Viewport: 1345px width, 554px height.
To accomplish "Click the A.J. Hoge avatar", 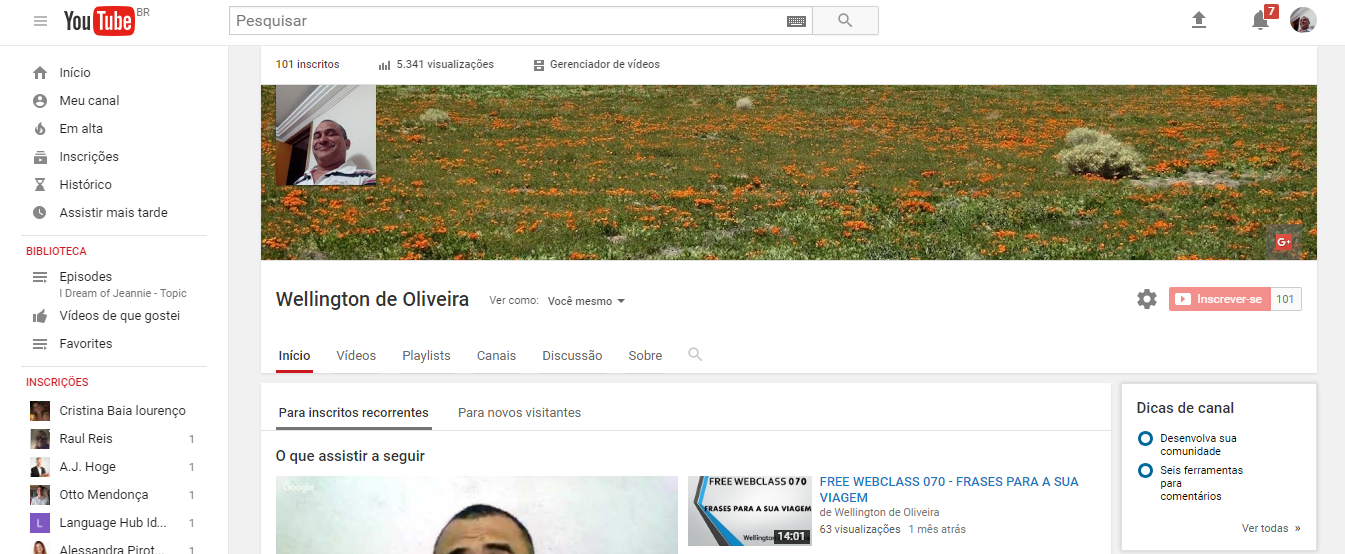I will click(40, 467).
